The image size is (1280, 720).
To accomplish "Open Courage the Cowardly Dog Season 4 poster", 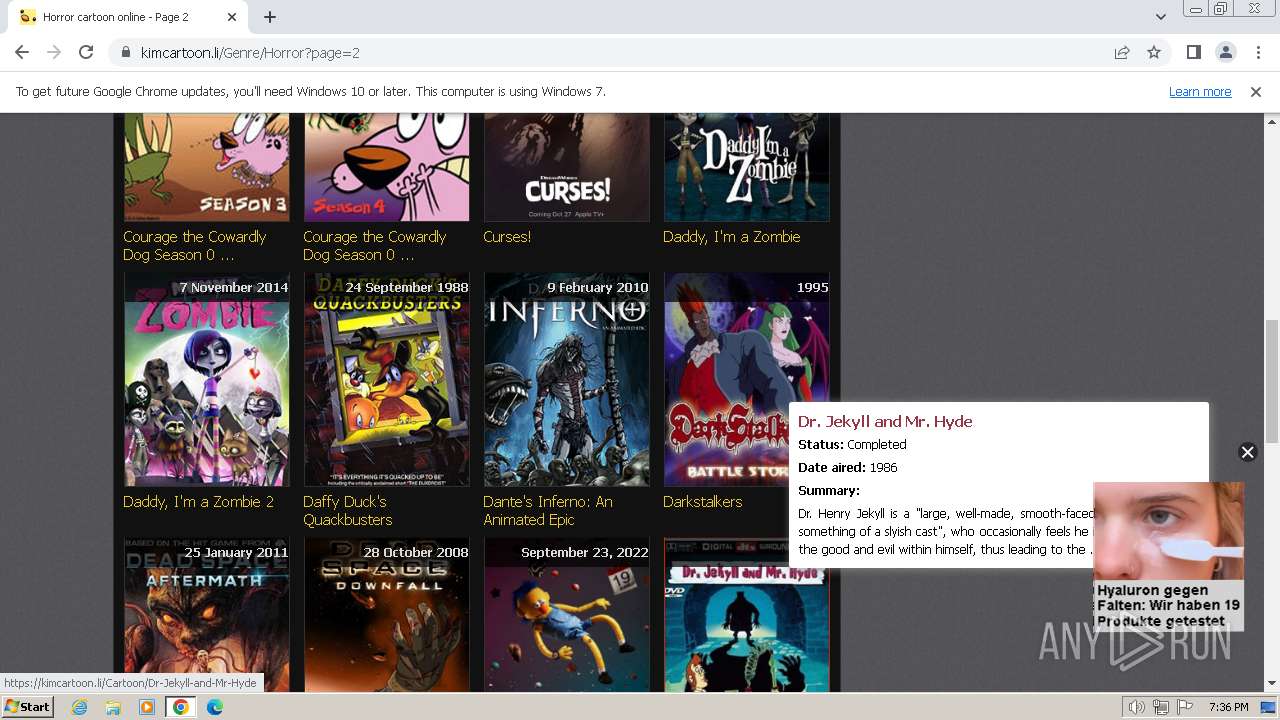I will [x=386, y=166].
